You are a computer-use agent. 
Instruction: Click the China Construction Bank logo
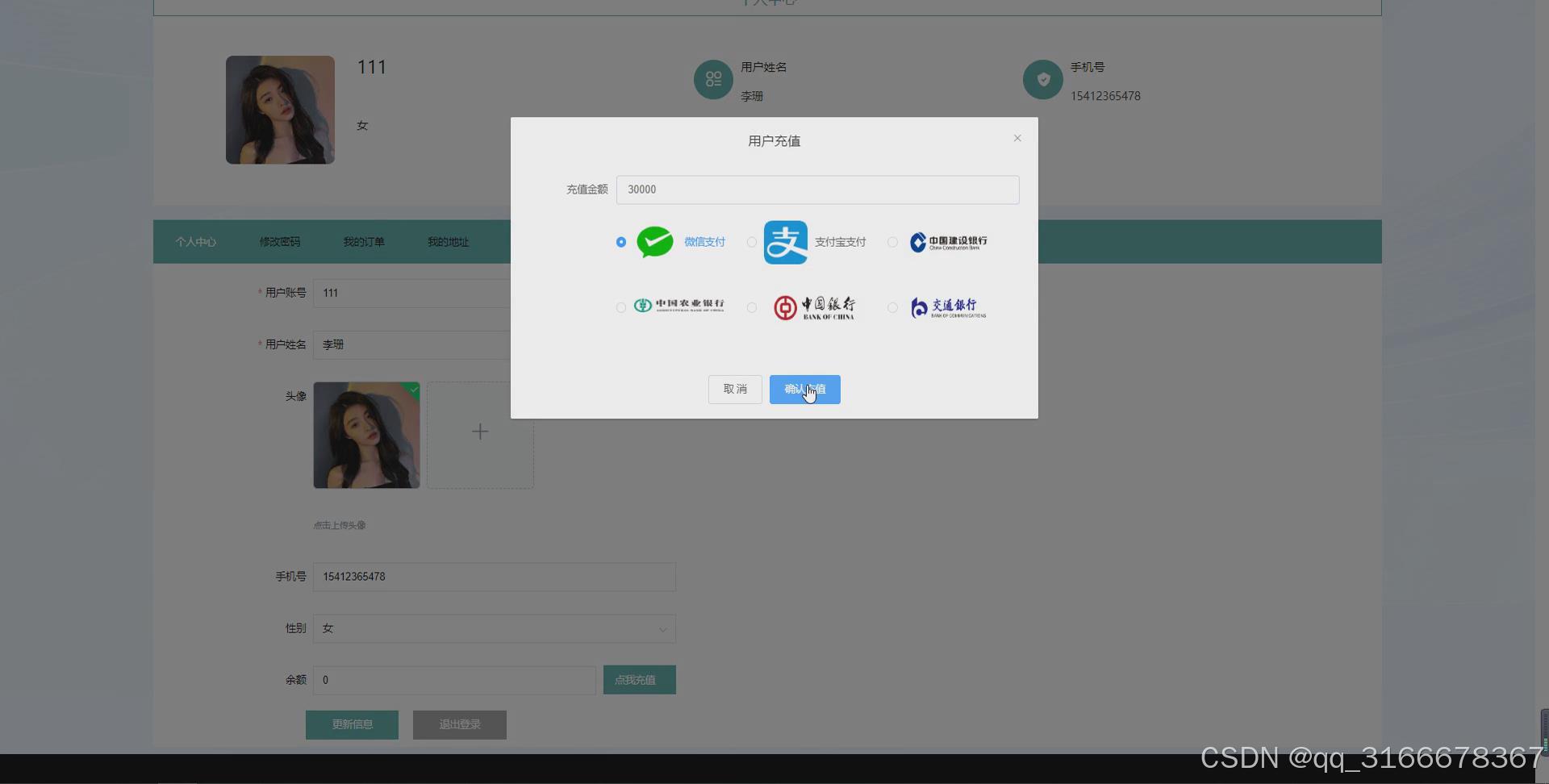tap(948, 242)
